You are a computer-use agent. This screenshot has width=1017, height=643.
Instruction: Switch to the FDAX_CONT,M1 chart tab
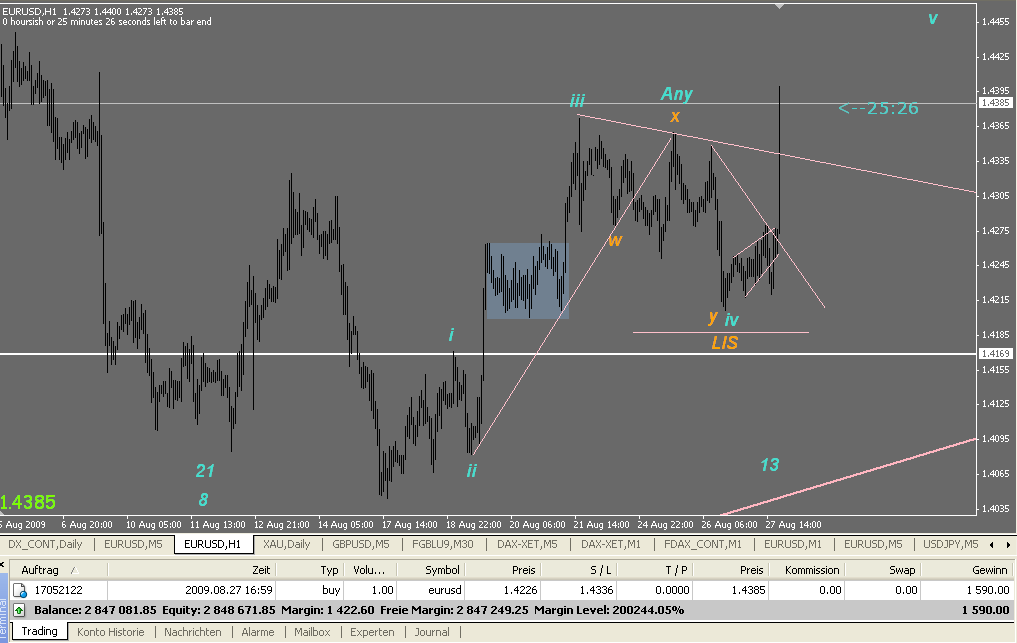(x=705, y=544)
